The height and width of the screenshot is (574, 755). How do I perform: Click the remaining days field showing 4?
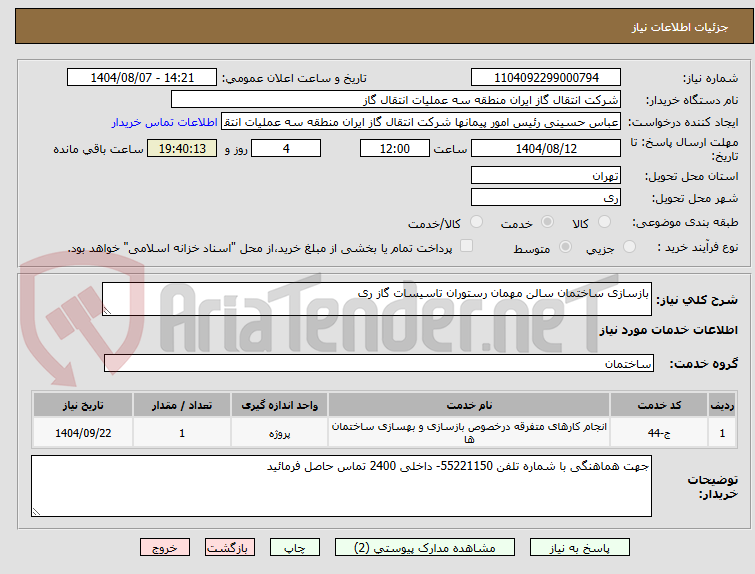[x=286, y=148]
